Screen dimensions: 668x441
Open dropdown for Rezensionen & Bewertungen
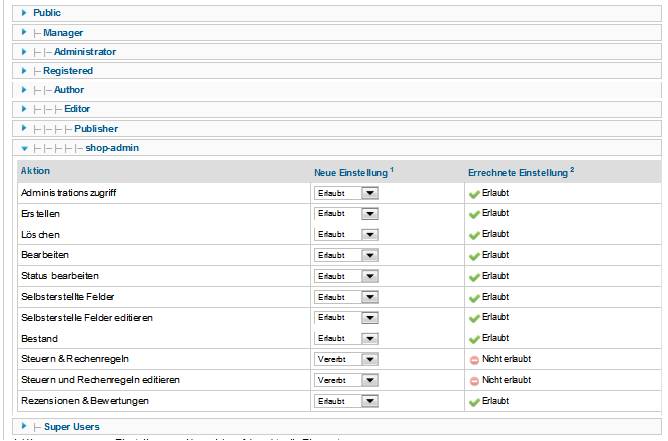[346, 401]
